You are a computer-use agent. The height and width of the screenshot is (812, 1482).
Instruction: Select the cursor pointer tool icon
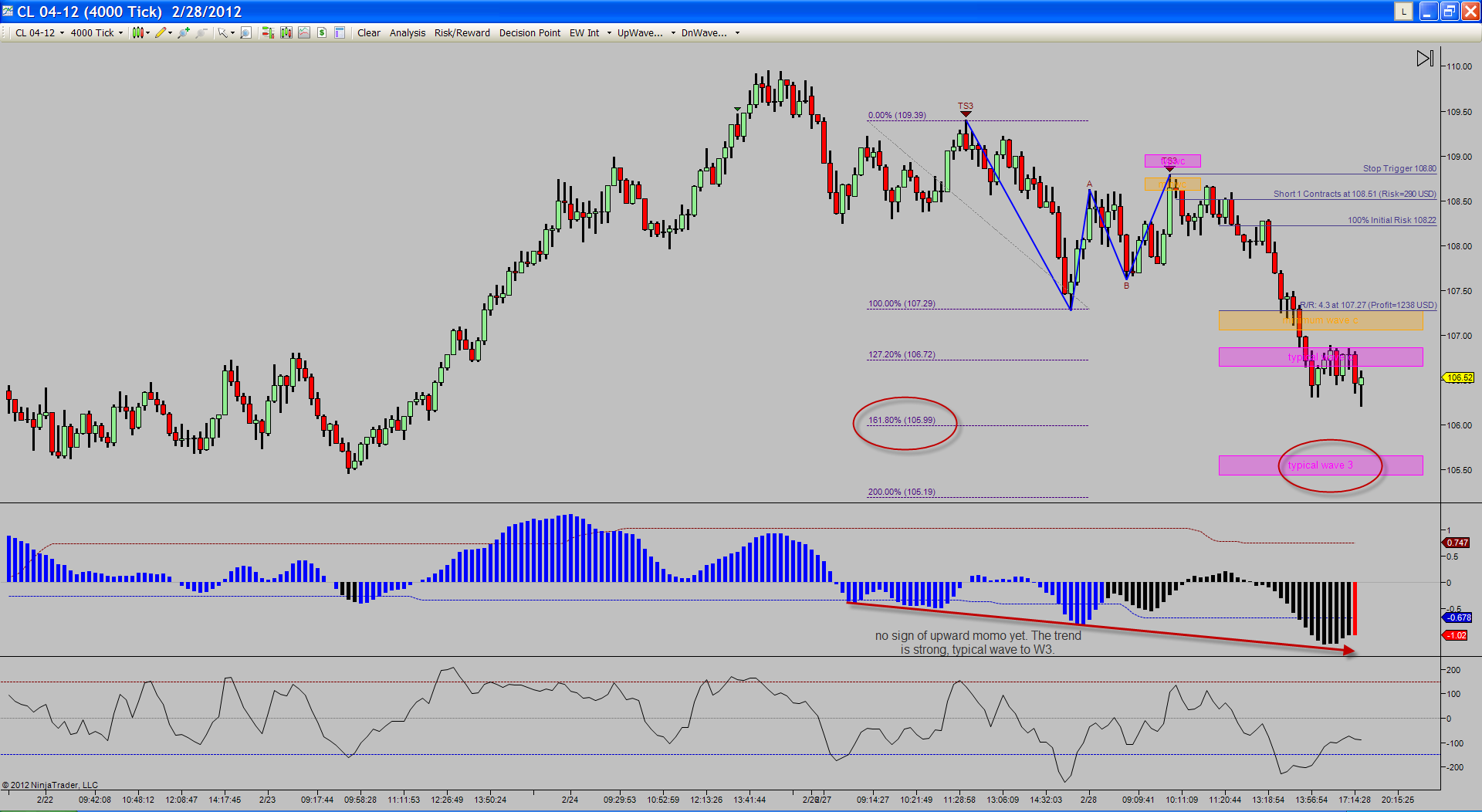tap(222, 32)
